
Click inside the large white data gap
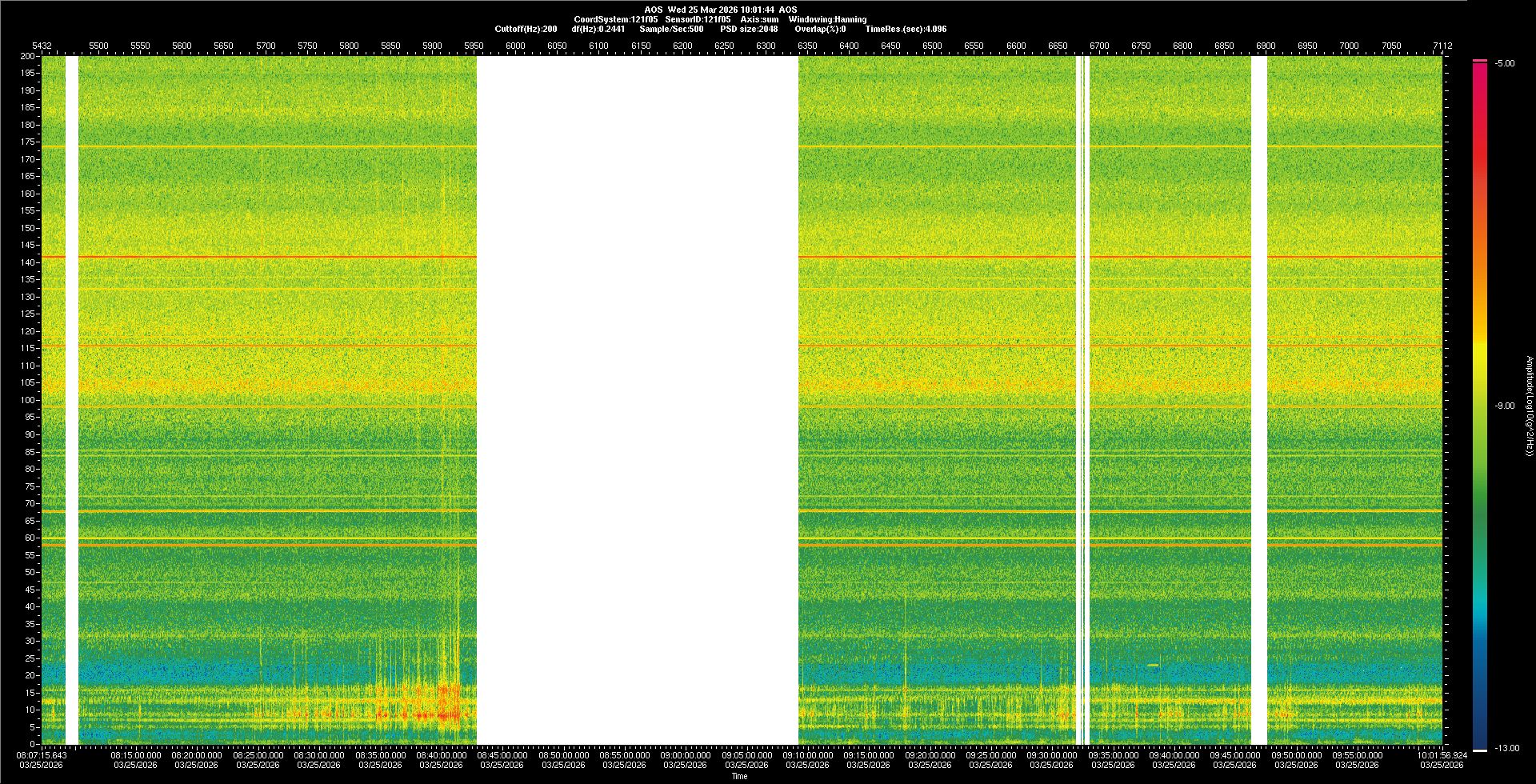637,400
